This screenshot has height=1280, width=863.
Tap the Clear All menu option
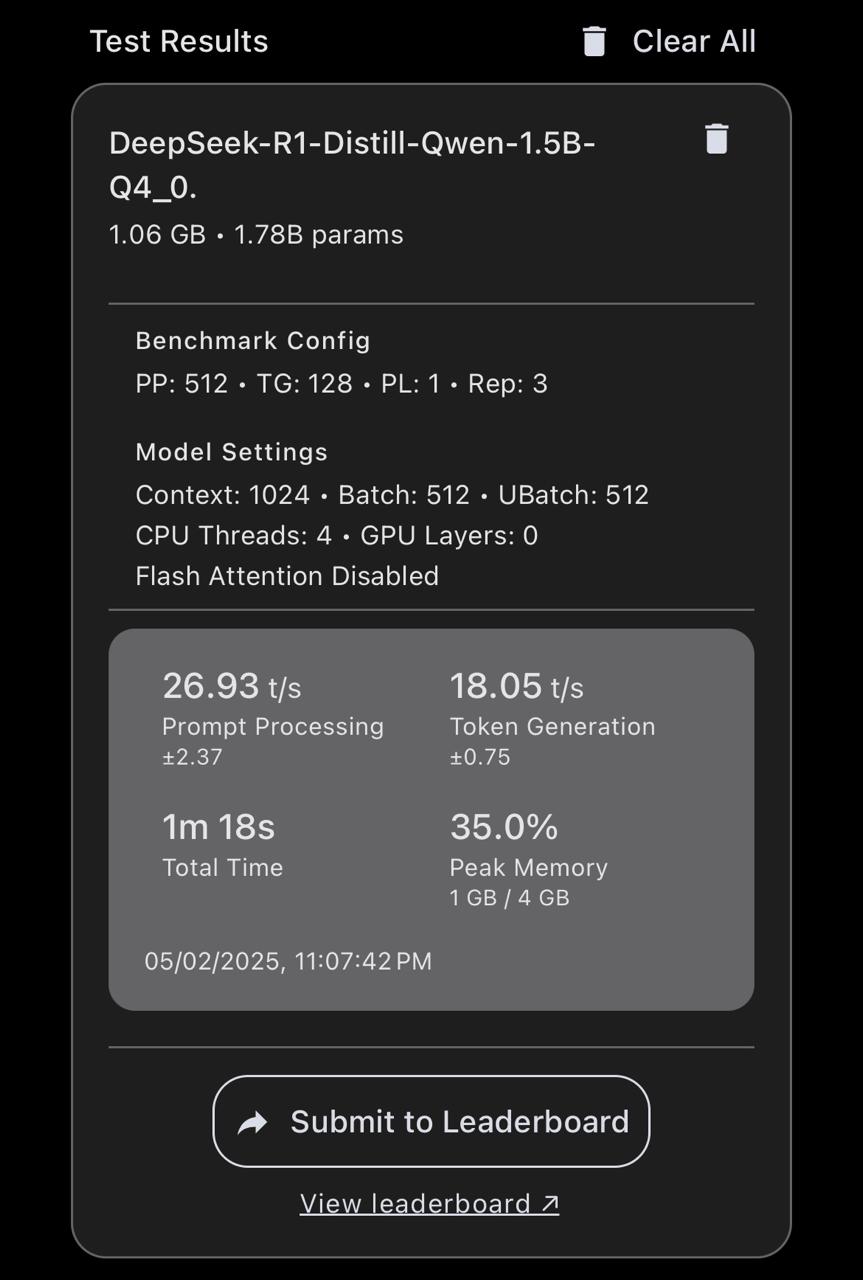(693, 41)
